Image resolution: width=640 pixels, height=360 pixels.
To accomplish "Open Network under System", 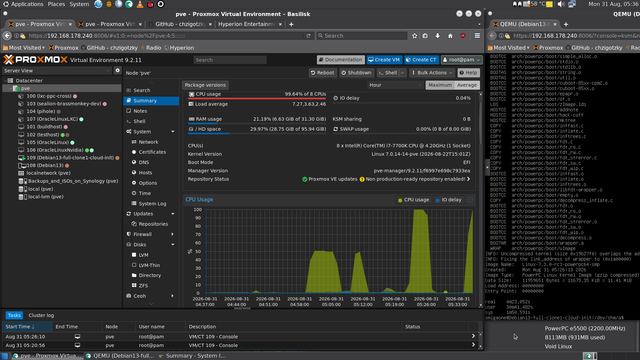I will 148,142.
